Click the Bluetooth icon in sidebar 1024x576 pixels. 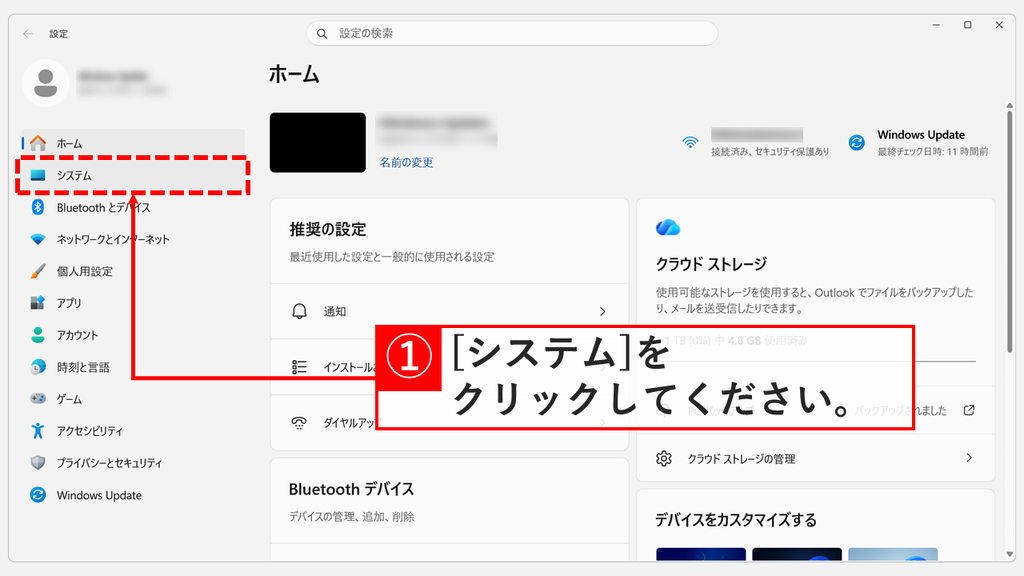(38, 207)
